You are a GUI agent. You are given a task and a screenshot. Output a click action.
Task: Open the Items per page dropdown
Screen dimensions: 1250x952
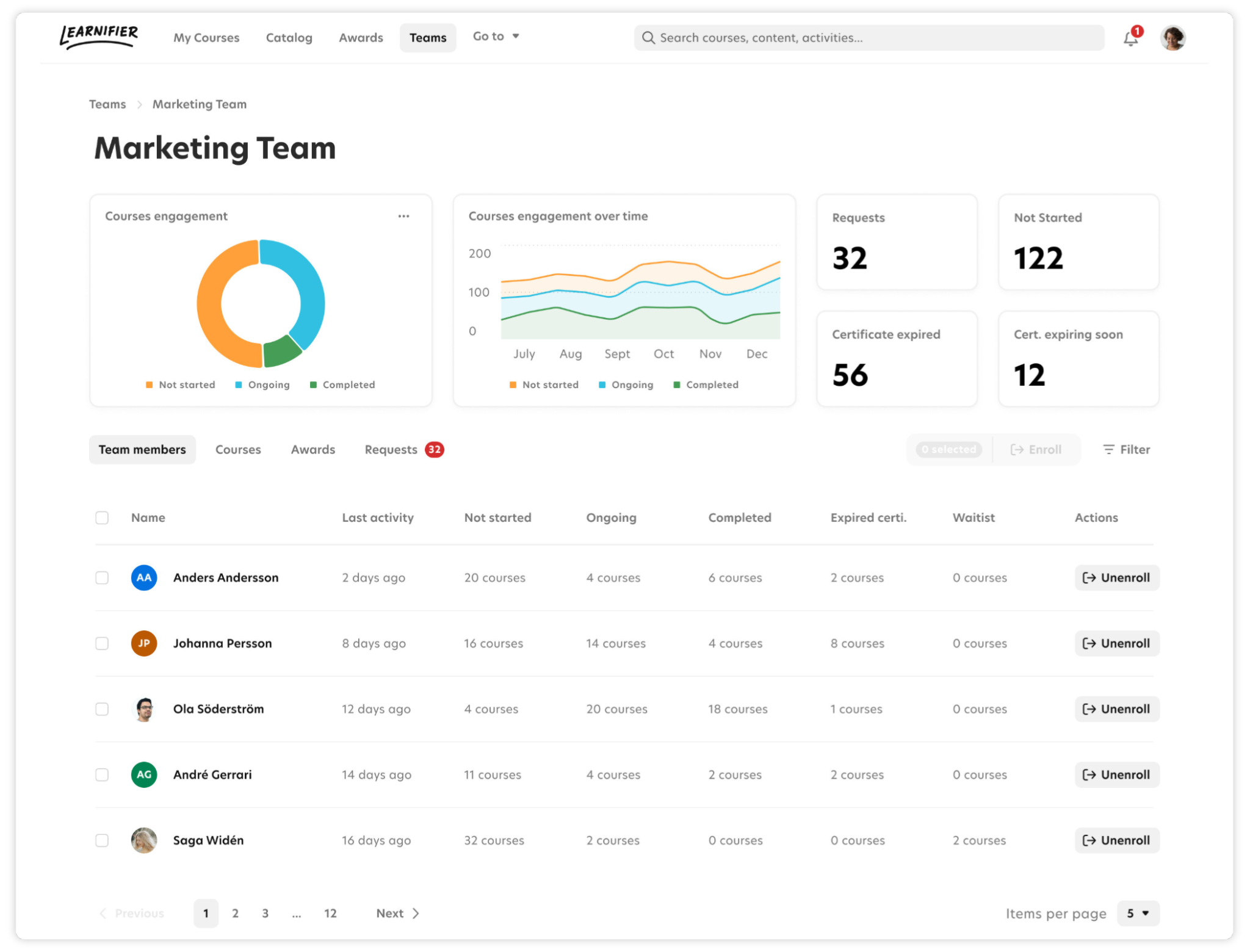click(1138, 914)
